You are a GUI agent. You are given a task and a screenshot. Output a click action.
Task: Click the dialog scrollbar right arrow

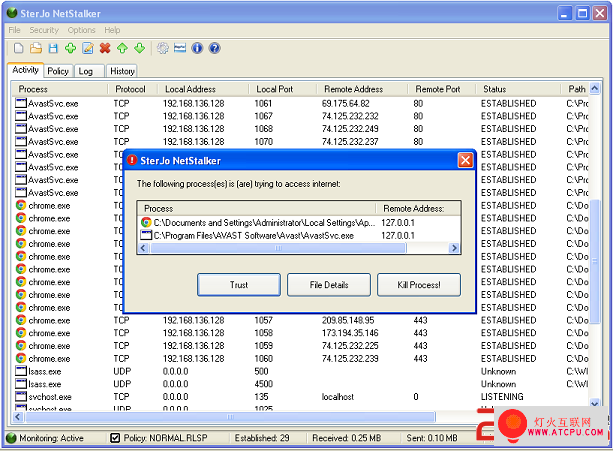pos(454,248)
